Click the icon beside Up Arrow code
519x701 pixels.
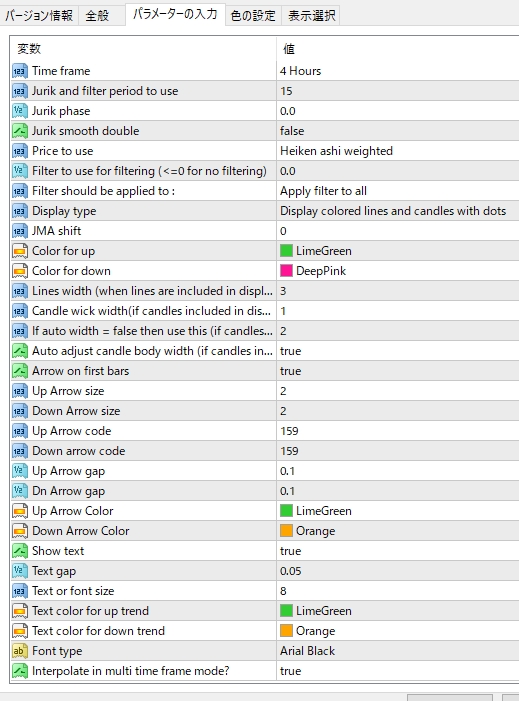(20, 431)
